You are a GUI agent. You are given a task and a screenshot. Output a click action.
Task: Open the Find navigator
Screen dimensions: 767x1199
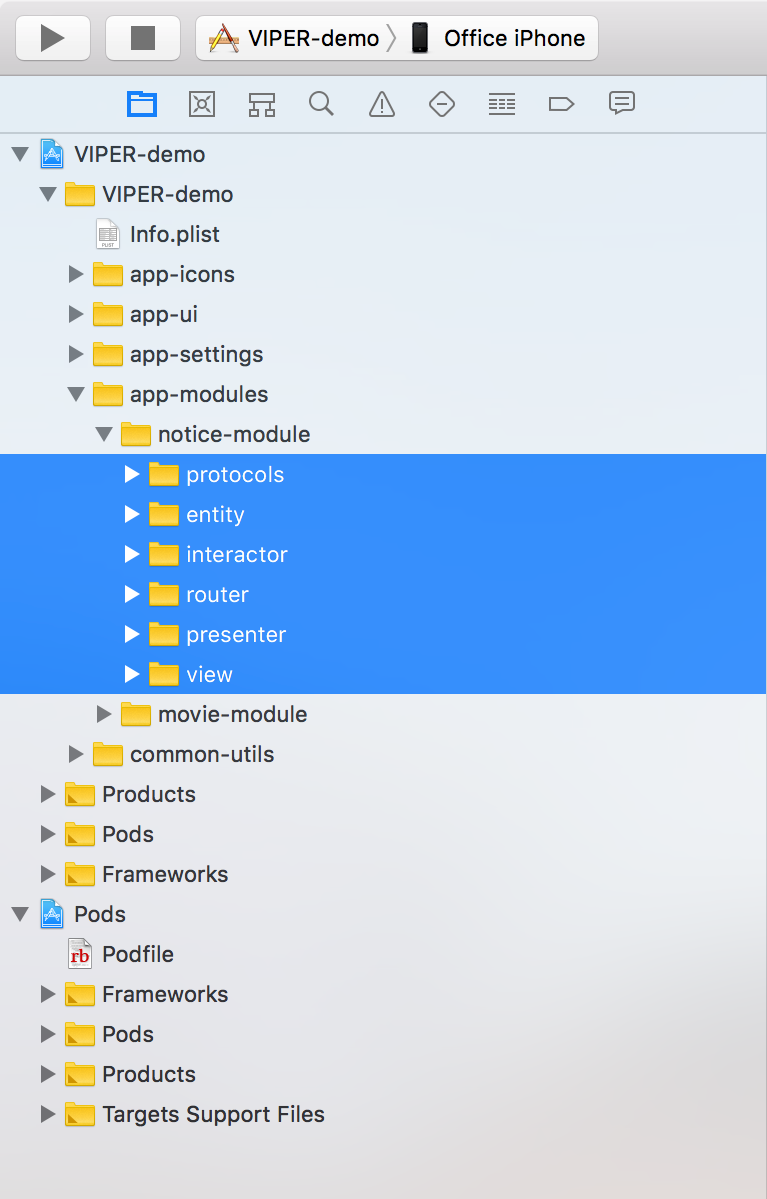tap(321, 103)
